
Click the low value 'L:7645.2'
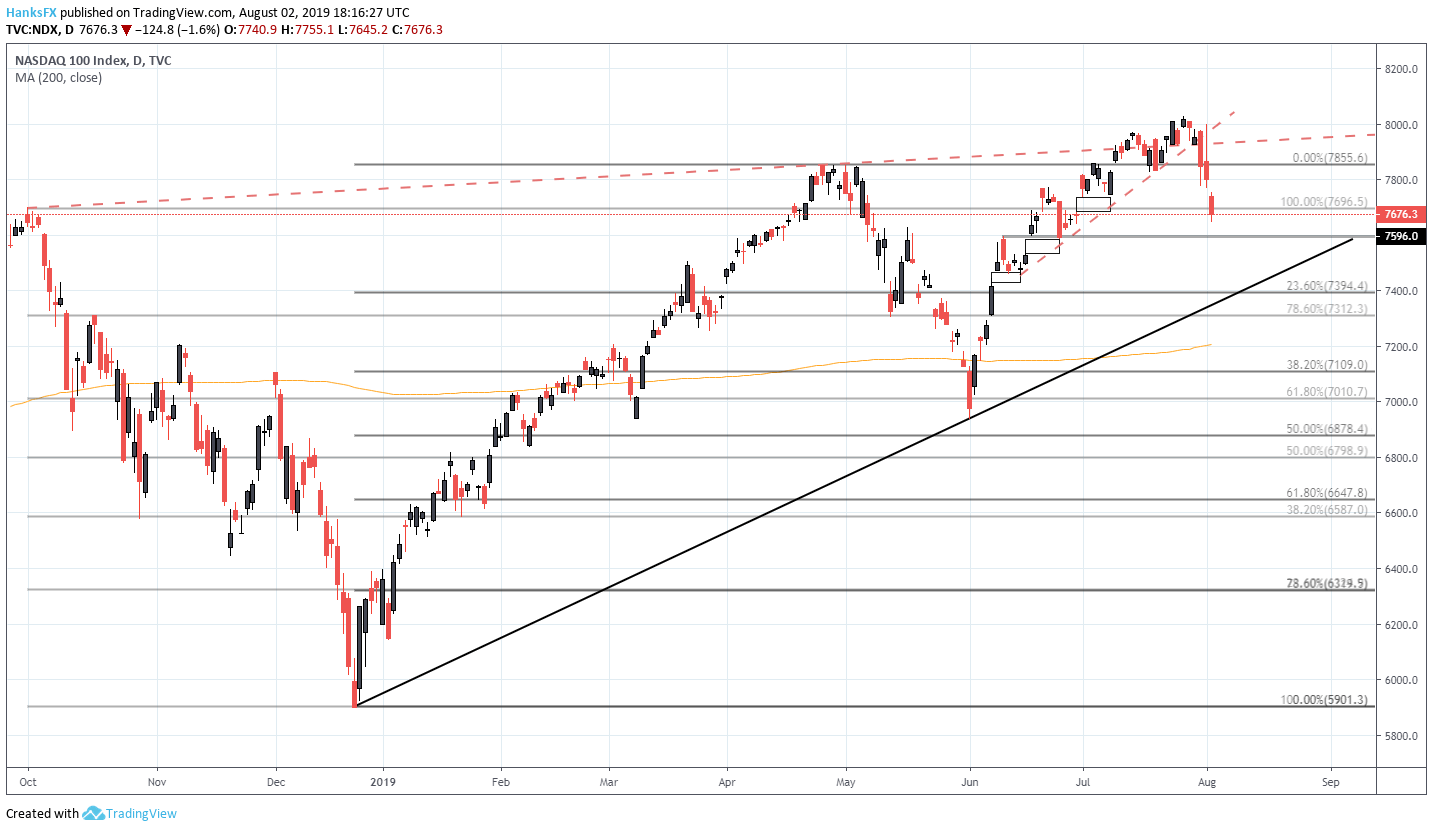coord(363,30)
